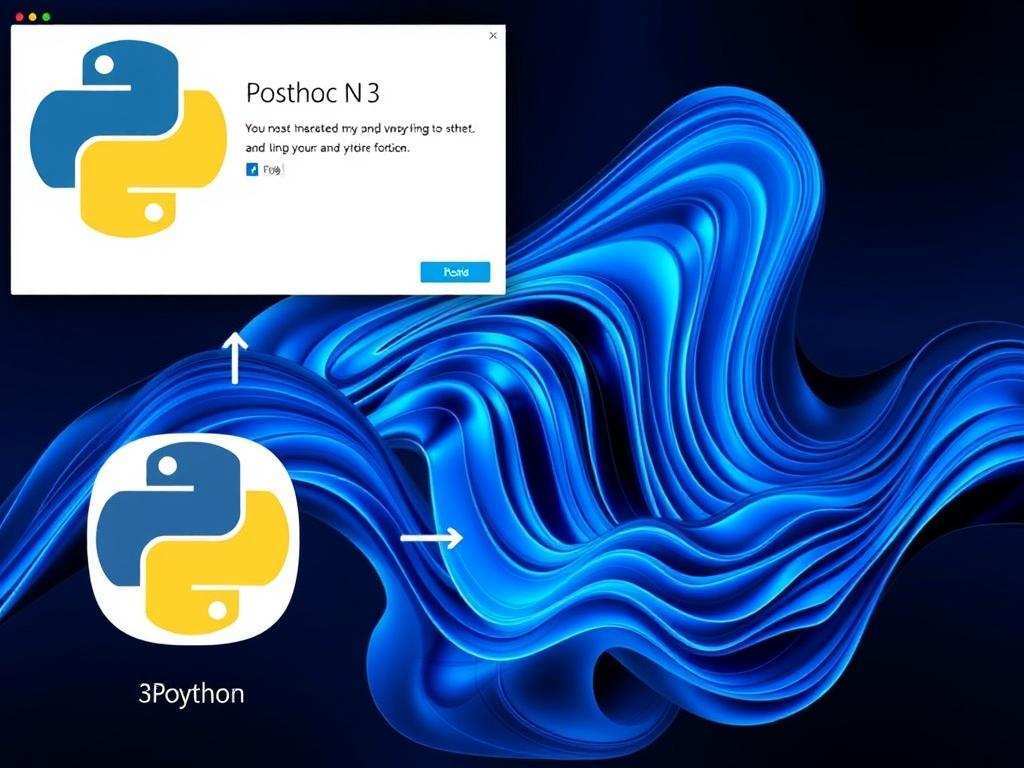
Task: Click the dialog text line starting "You nast"
Action: pos(360,129)
